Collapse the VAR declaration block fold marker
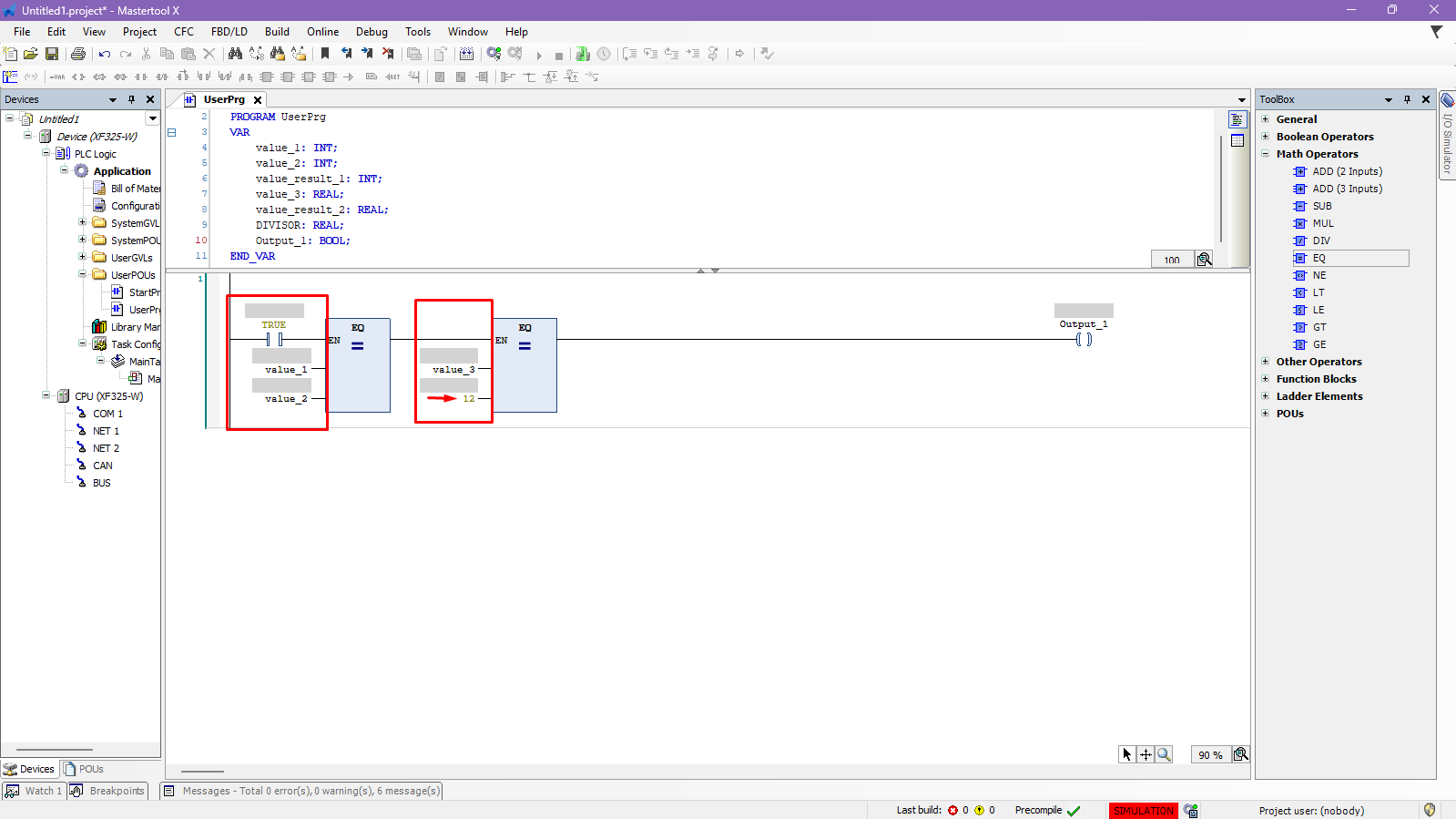Image resolution: width=1456 pixels, height=819 pixels. click(x=171, y=132)
